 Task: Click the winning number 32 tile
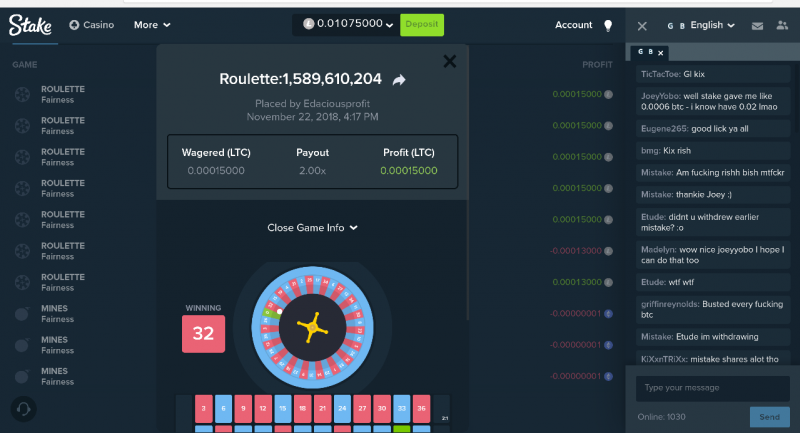[x=203, y=334]
